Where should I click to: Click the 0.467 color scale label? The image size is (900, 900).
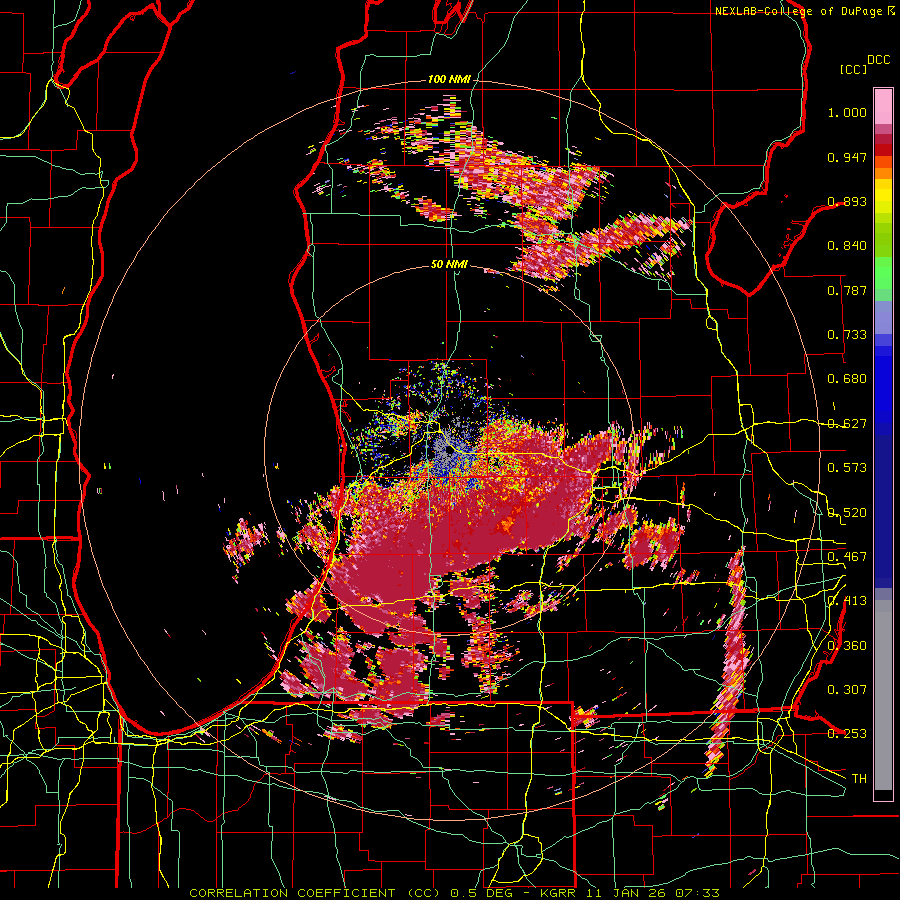[847, 557]
